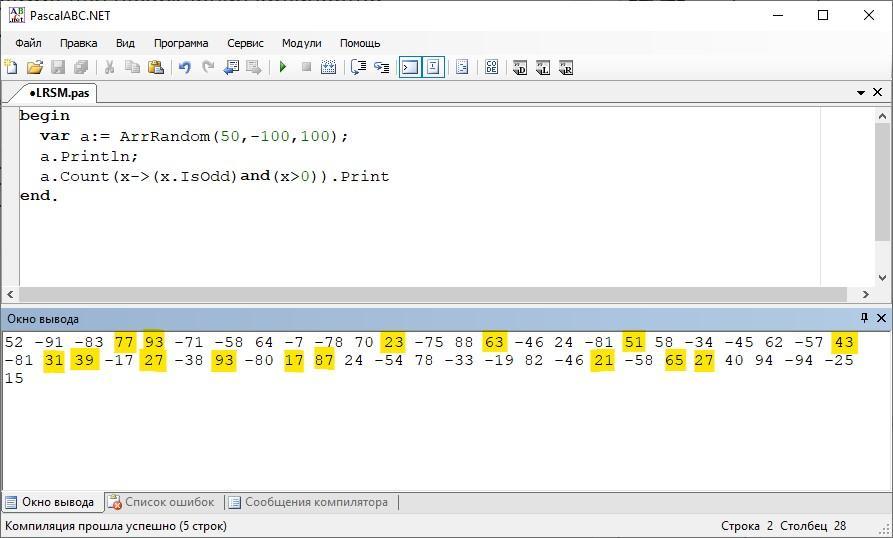This screenshot has height=538, width=893.
Task: Click the Save floppy disk icon
Action: pyautogui.click(x=58, y=67)
